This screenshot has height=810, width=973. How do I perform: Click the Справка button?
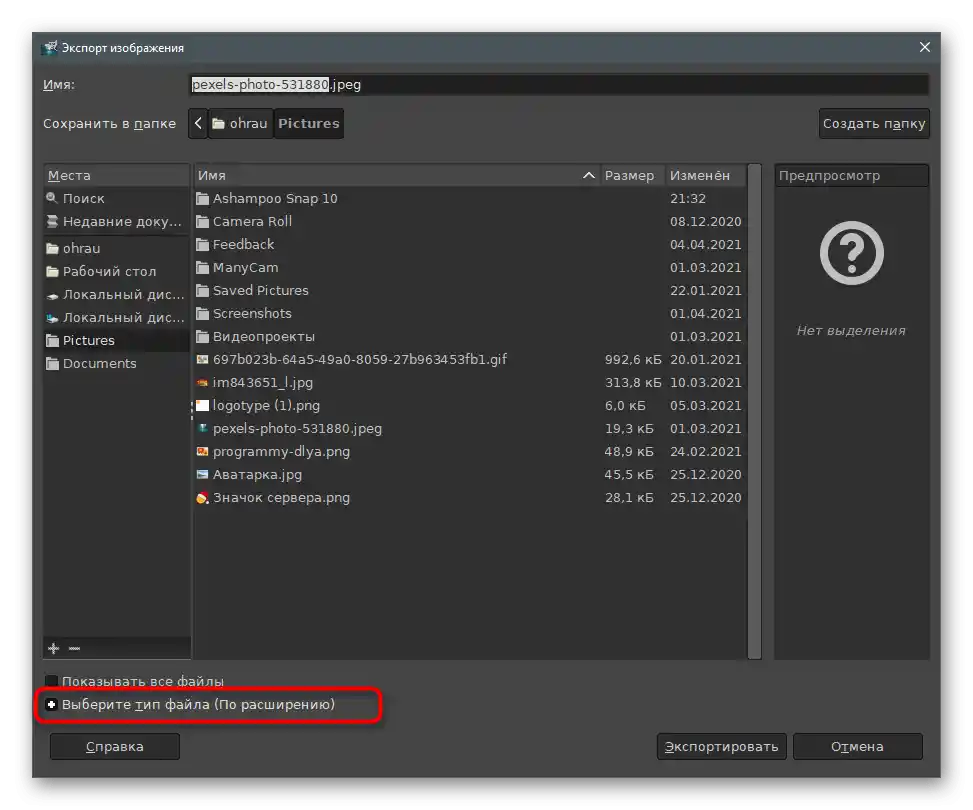coord(115,747)
